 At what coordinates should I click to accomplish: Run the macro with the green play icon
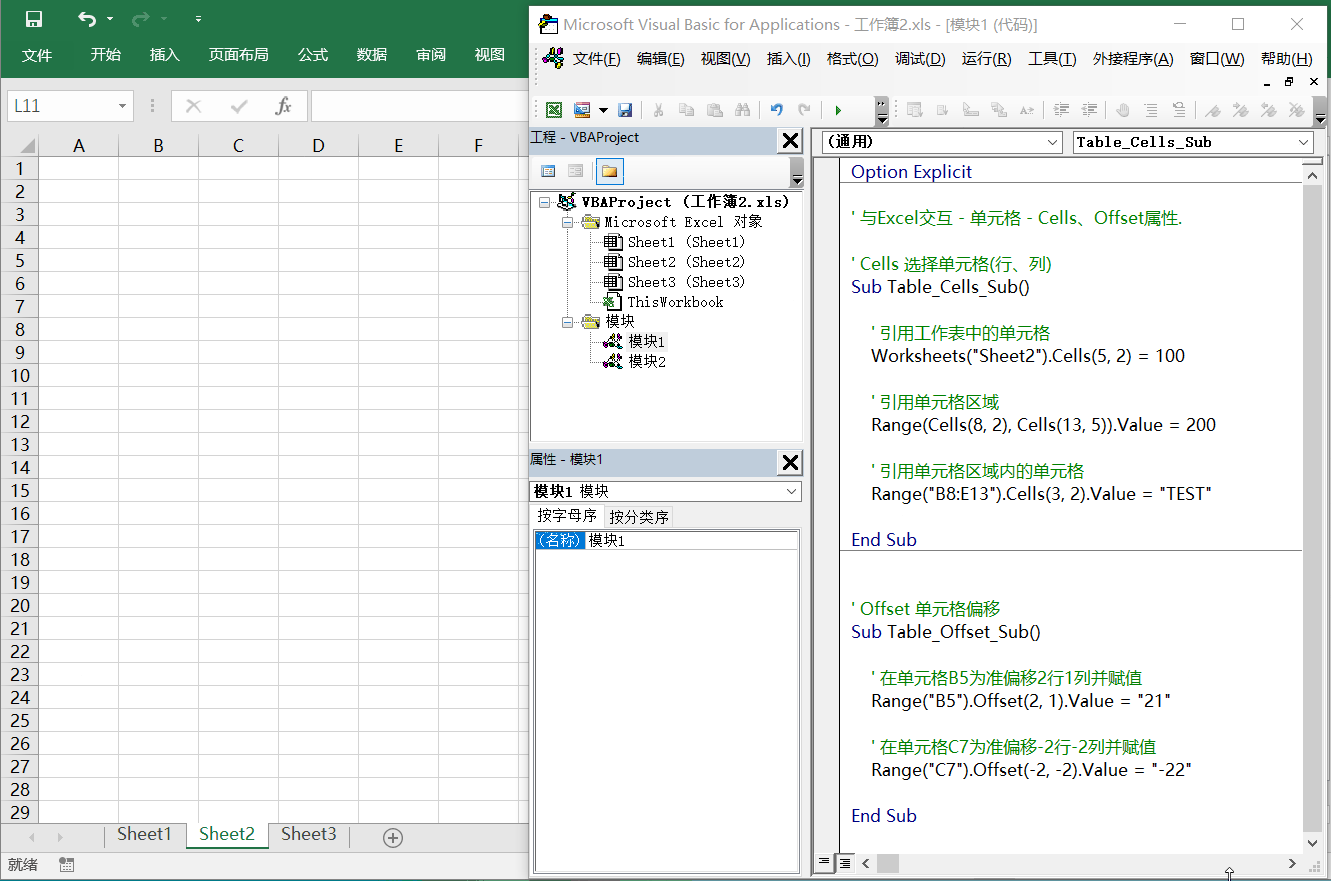click(838, 110)
